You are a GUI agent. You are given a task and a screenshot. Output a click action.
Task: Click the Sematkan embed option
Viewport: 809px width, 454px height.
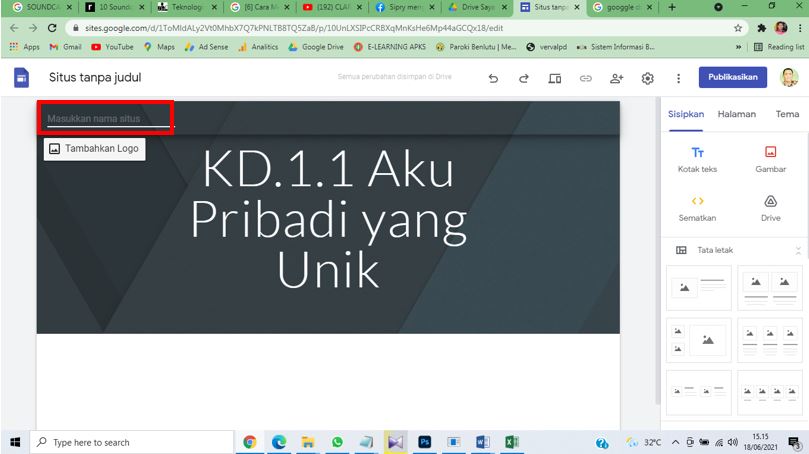coord(698,207)
